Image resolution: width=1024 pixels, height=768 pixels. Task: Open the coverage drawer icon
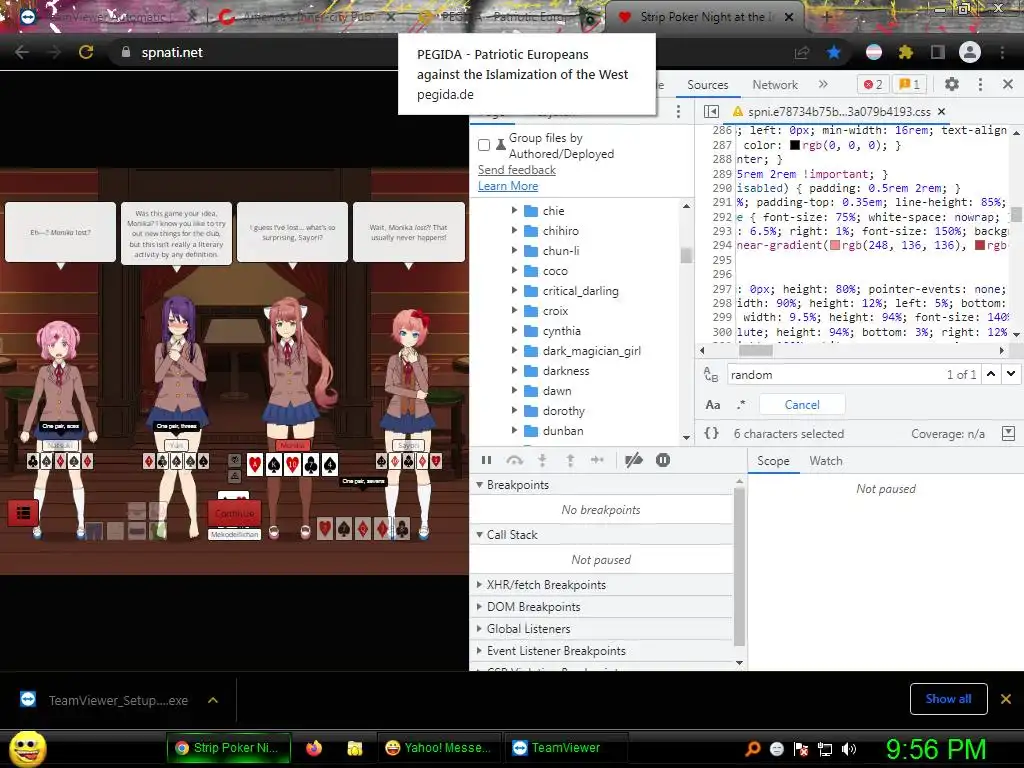click(1008, 434)
